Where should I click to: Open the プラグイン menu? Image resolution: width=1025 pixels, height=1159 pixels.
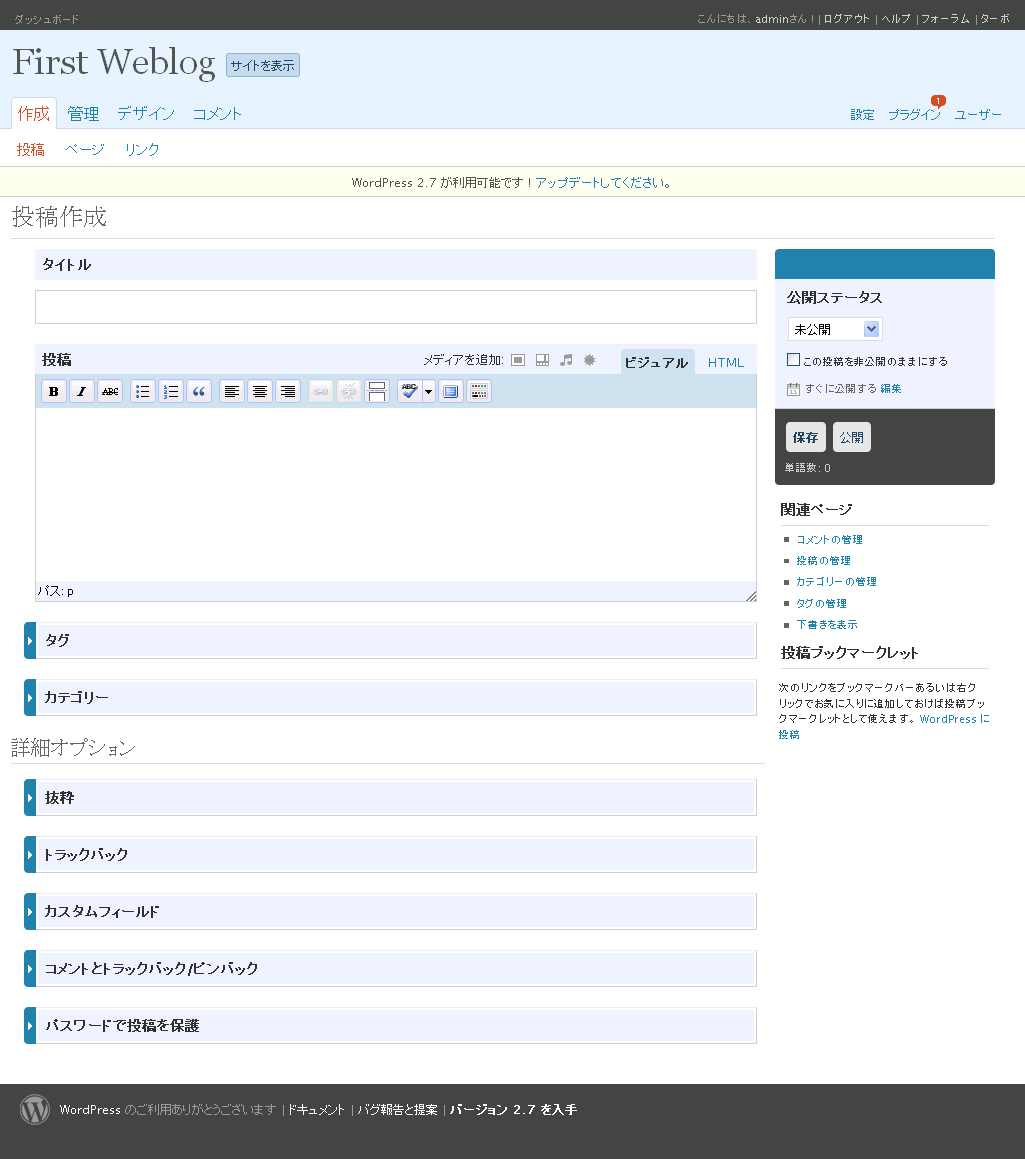(x=914, y=115)
